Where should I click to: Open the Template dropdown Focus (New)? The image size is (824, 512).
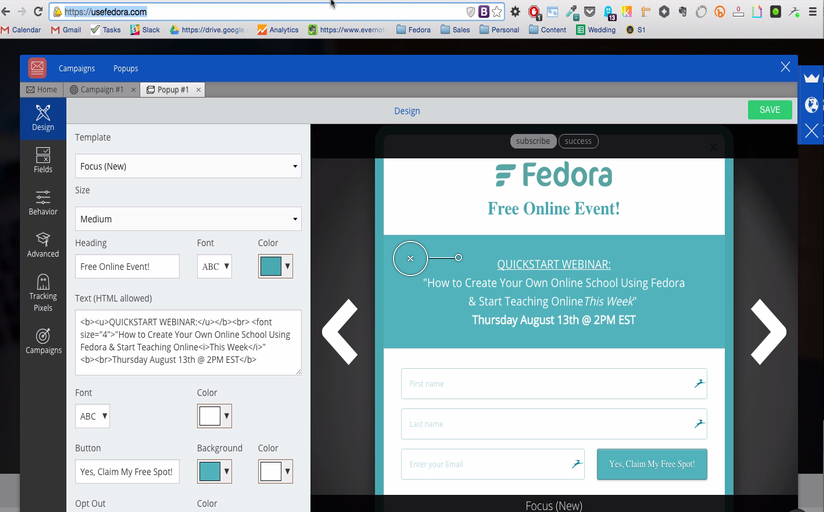tap(188, 166)
